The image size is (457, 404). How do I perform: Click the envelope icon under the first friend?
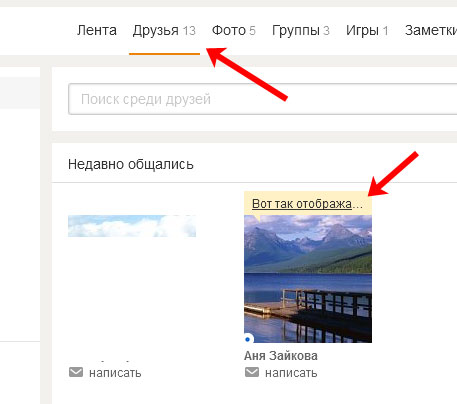coord(76,372)
